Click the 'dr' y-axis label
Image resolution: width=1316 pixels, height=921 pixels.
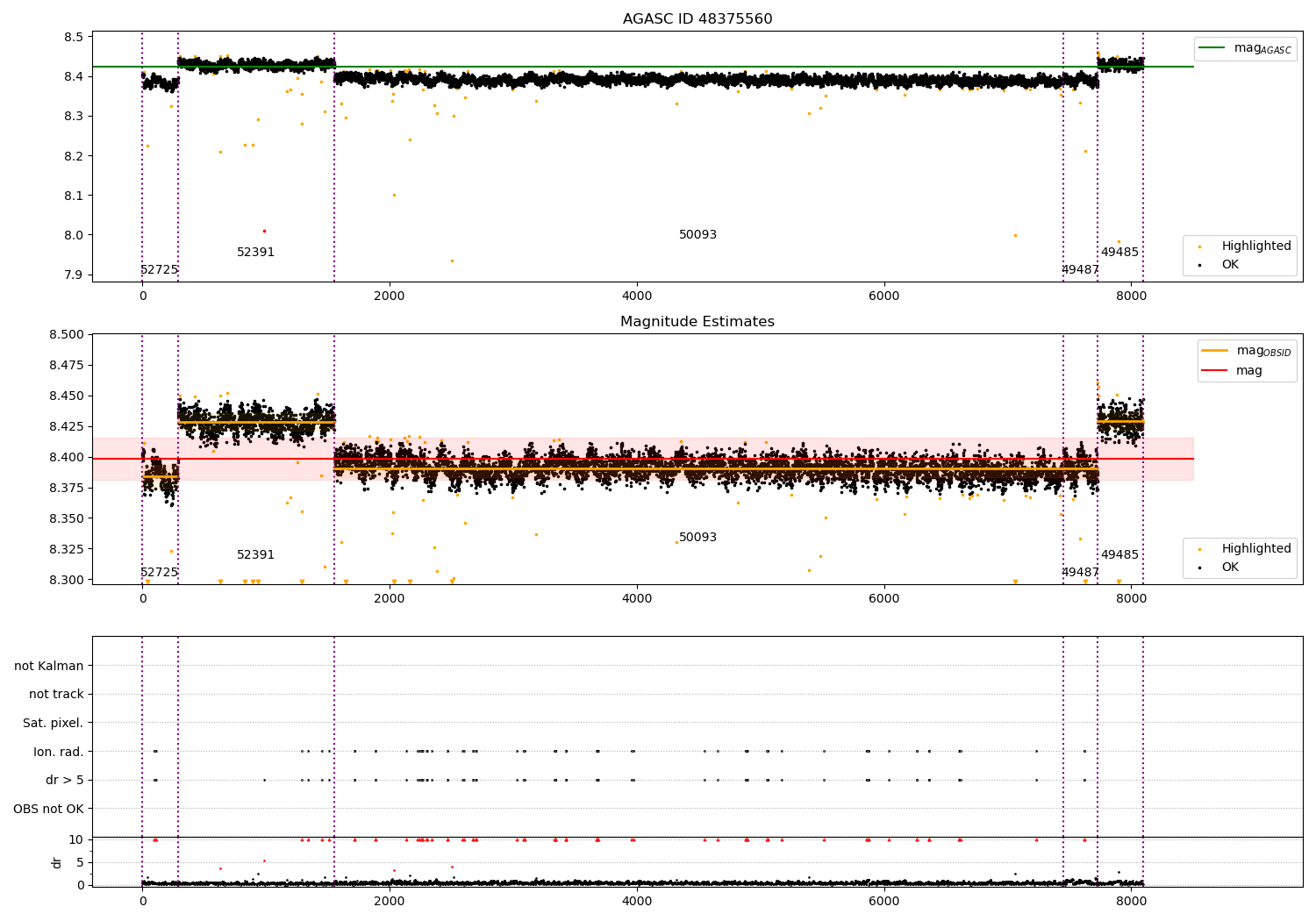click(57, 862)
